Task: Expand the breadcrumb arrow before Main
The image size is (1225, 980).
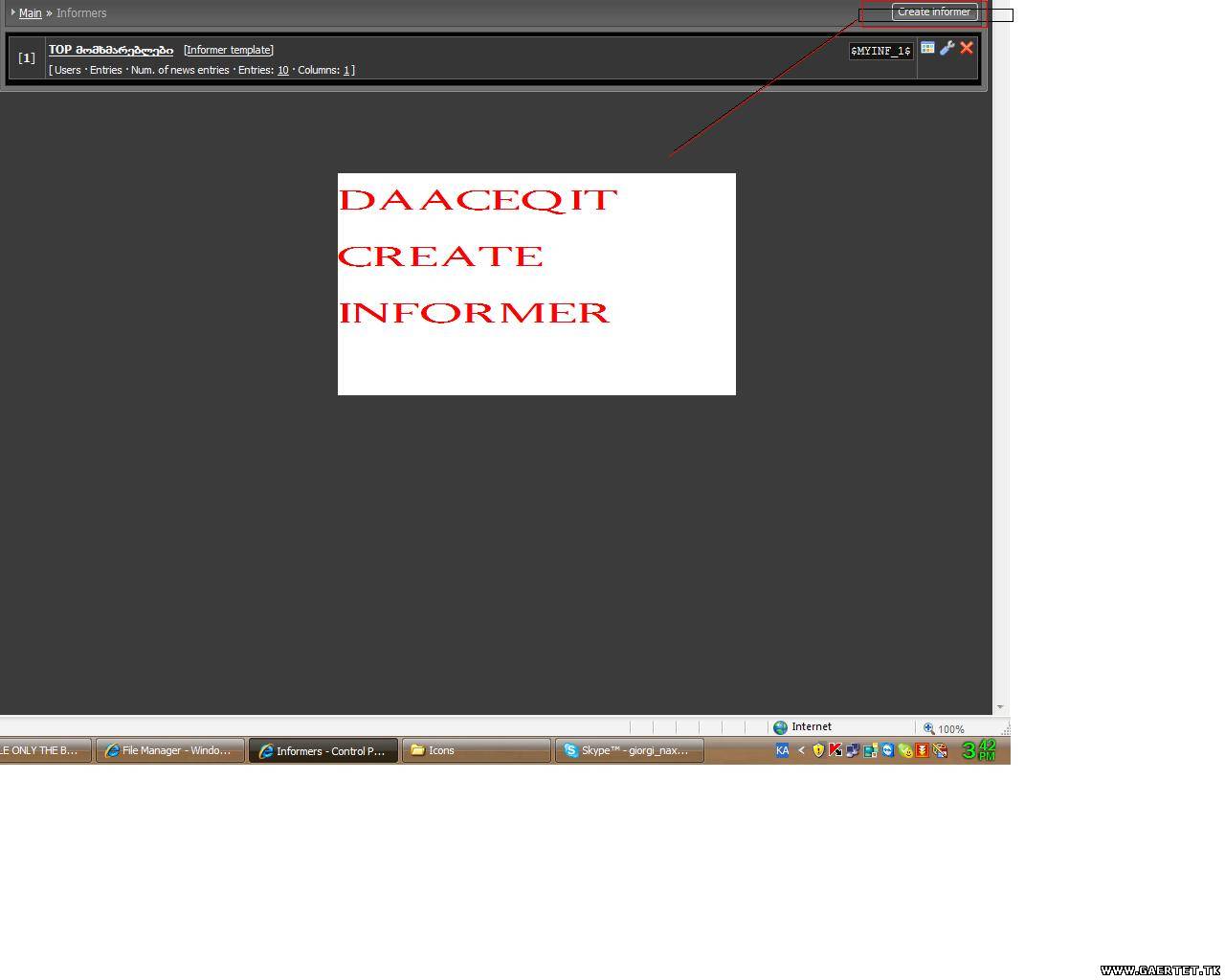Action: (x=12, y=12)
